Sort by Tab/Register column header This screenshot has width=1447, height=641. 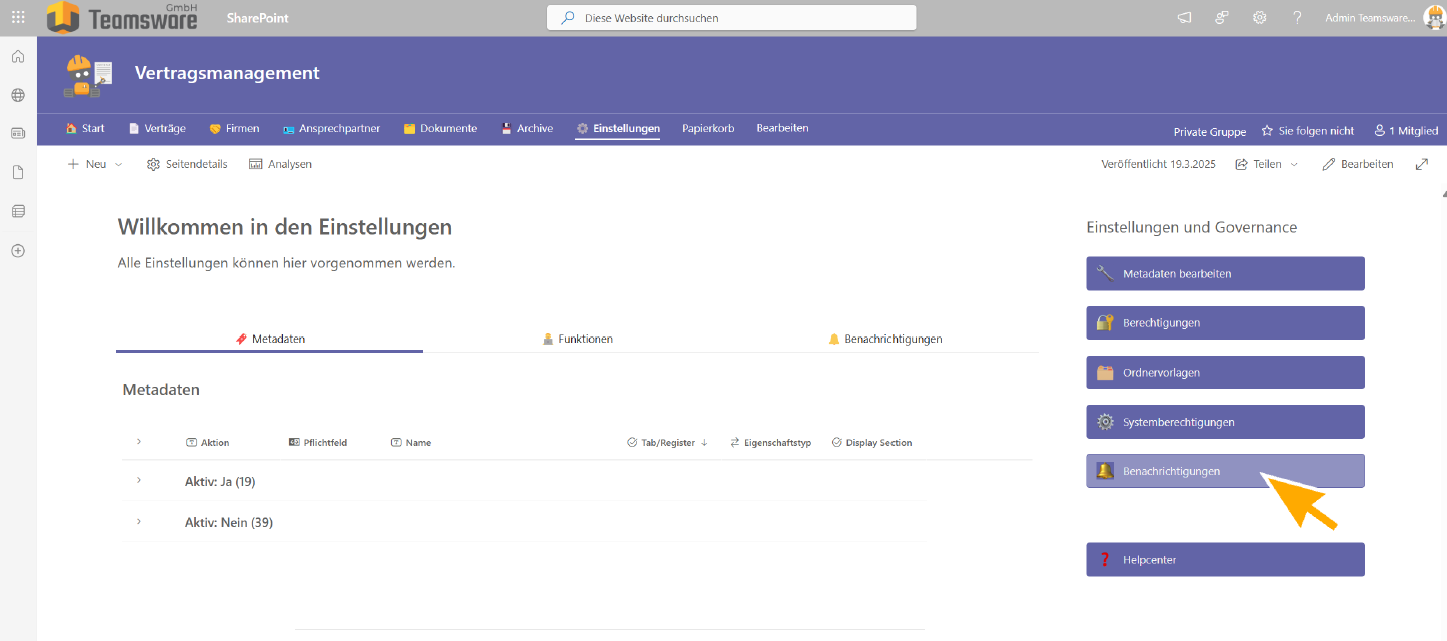tap(667, 443)
